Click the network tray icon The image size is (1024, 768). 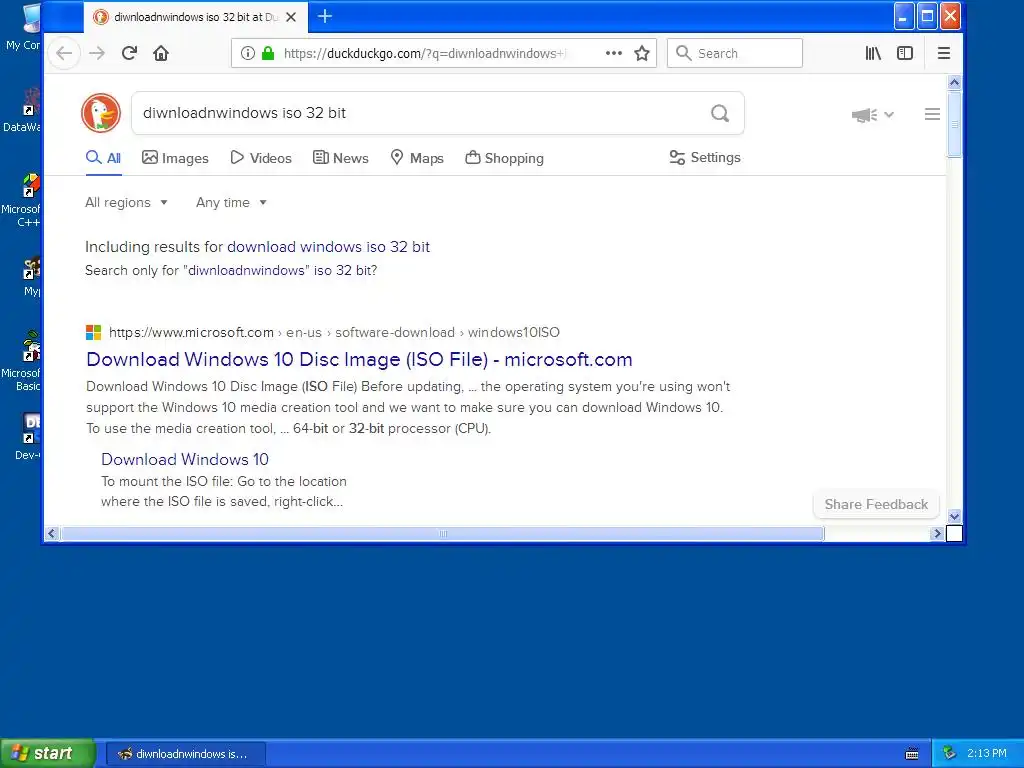[950, 753]
